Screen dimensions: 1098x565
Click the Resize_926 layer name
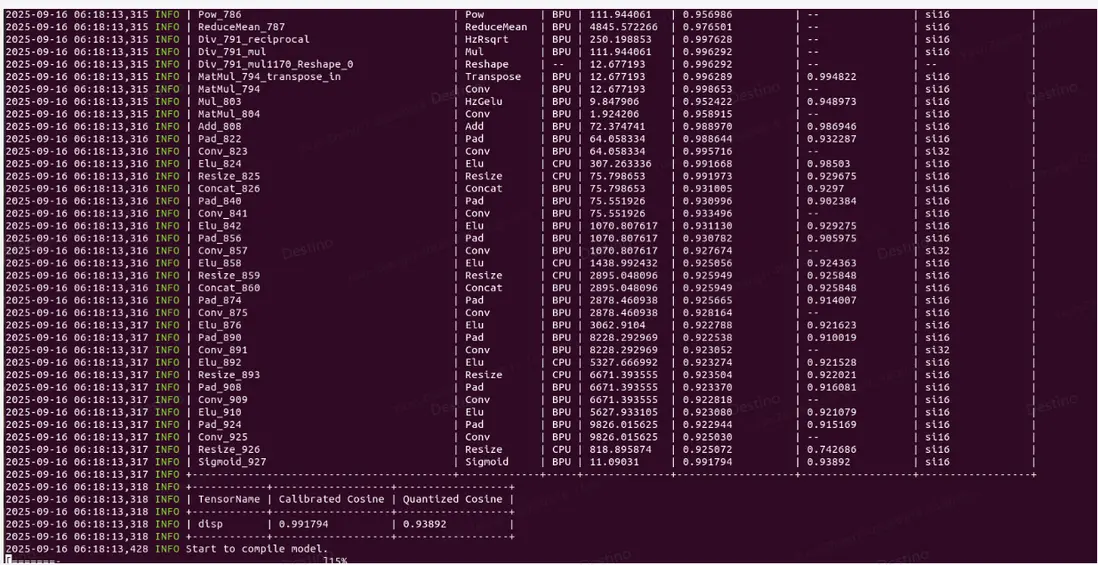pos(229,450)
